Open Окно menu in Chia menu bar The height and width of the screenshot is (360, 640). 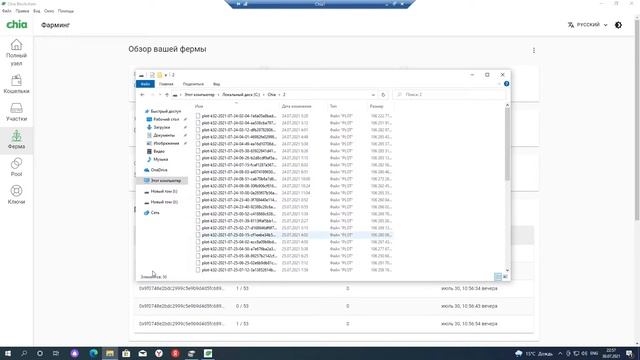click(x=49, y=11)
